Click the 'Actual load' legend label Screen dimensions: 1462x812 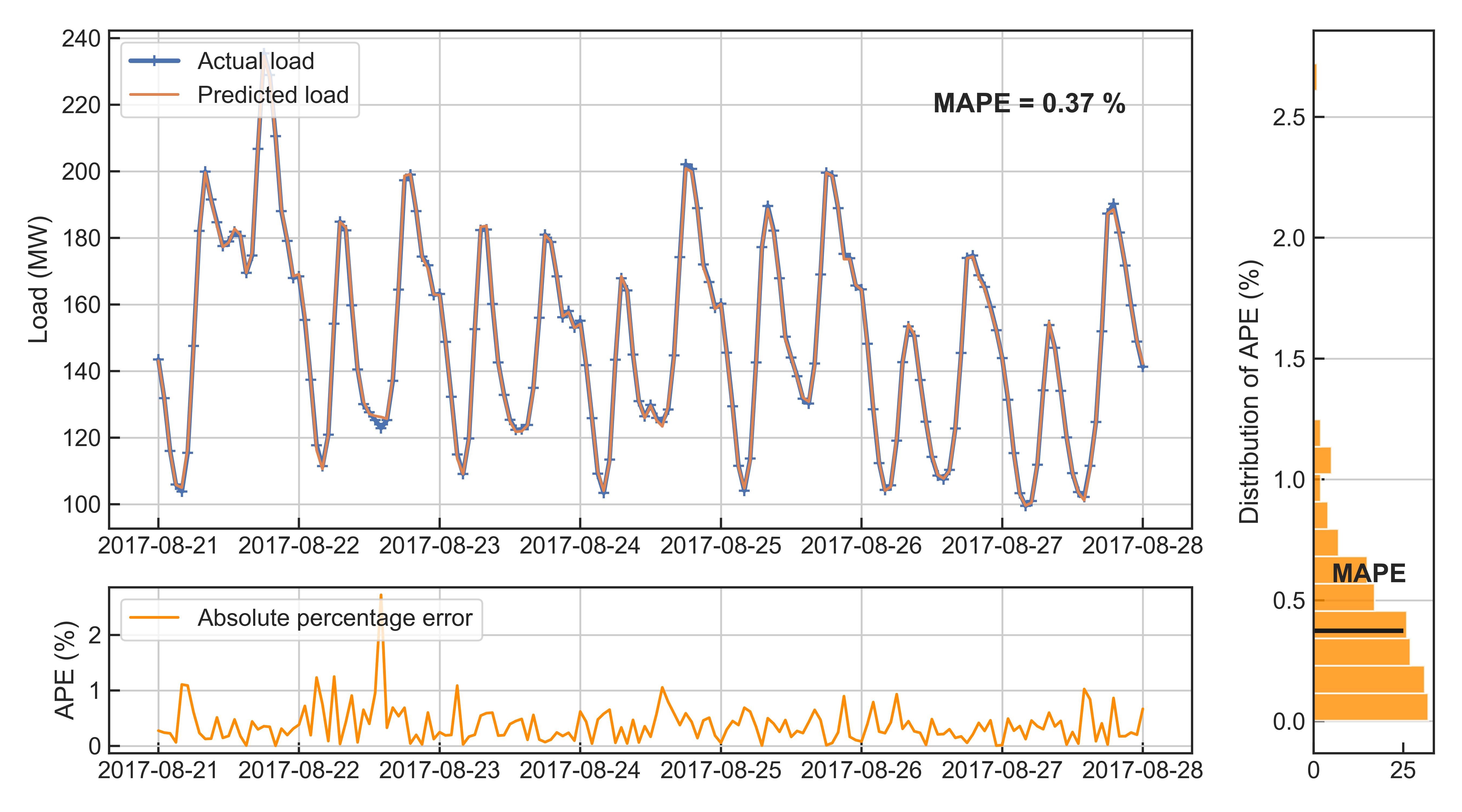click(x=255, y=61)
